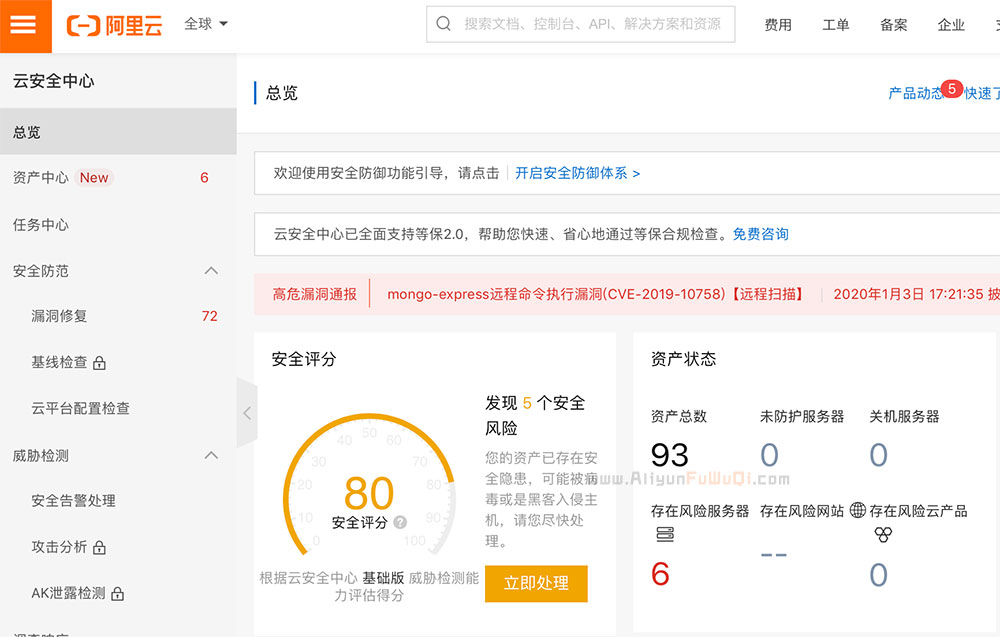Open the 备案 menu
Image resolution: width=1000 pixels, height=637 pixels.
pyautogui.click(x=893, y=25)
